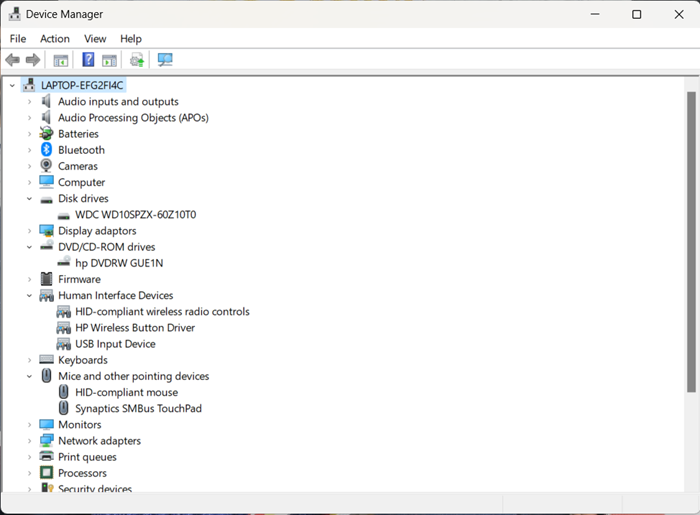Click Scan for hardware changes icon
The width and height of the screenshot is (700, 515).
pyautogui.click(x=165, y=60)
